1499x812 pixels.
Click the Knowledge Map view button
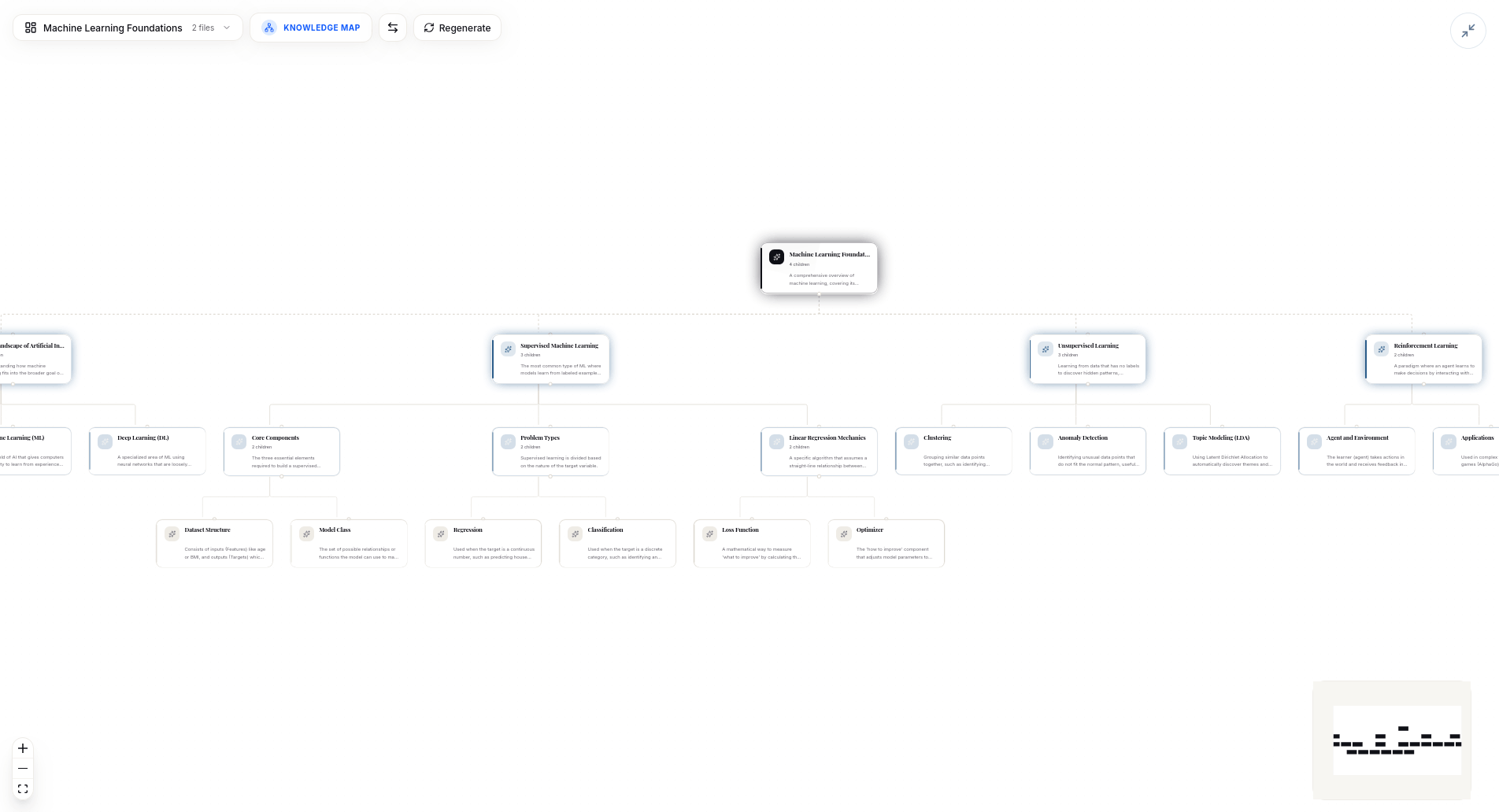point(311,28)
